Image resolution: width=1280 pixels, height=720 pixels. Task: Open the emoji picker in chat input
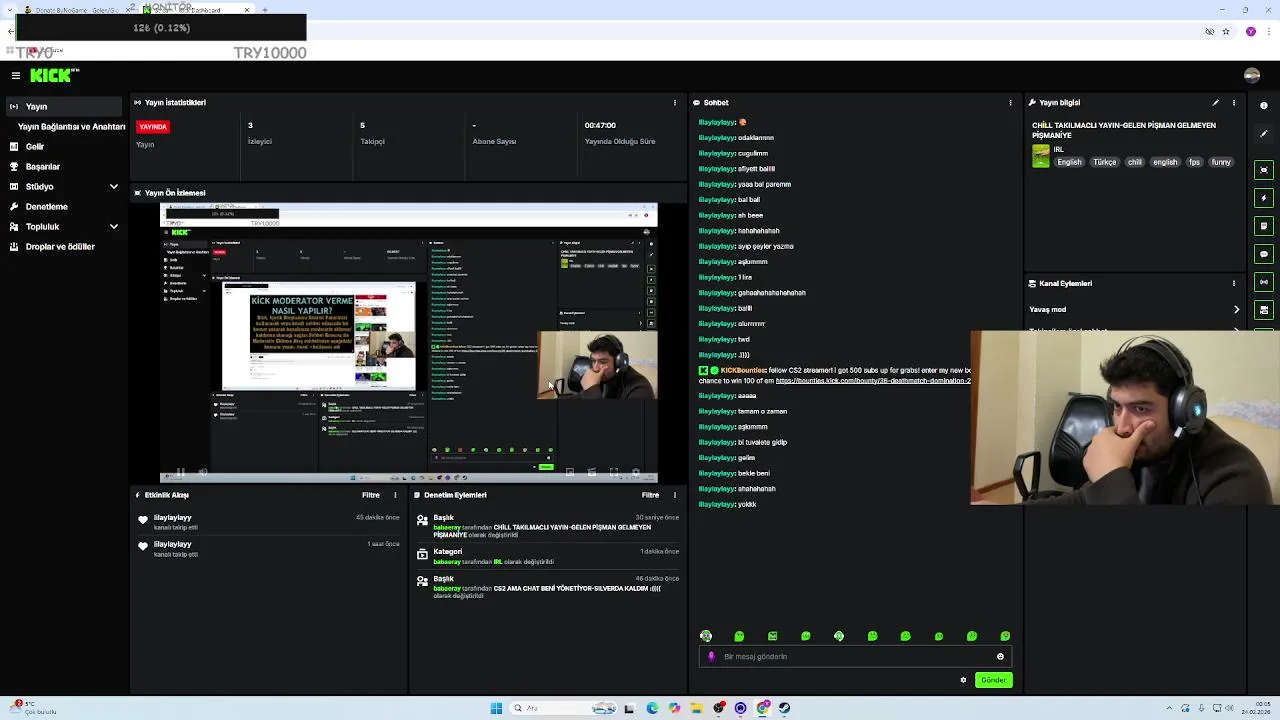1000,657
